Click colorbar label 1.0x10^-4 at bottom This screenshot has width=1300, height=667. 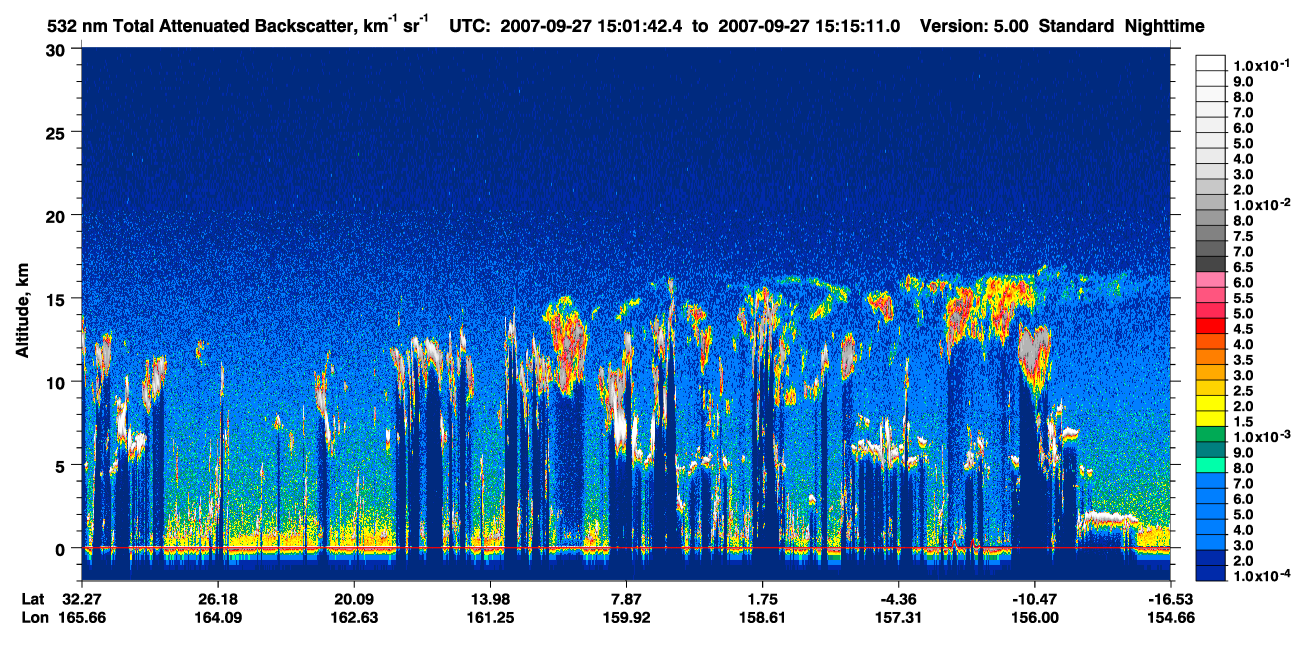point(1260,577)
